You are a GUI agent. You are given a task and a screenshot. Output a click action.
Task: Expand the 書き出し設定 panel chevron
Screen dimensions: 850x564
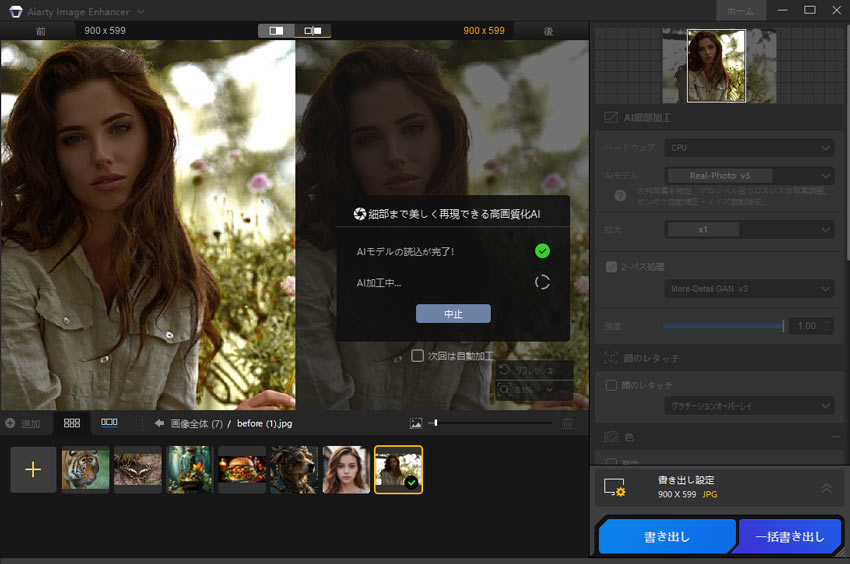(826, 488)
